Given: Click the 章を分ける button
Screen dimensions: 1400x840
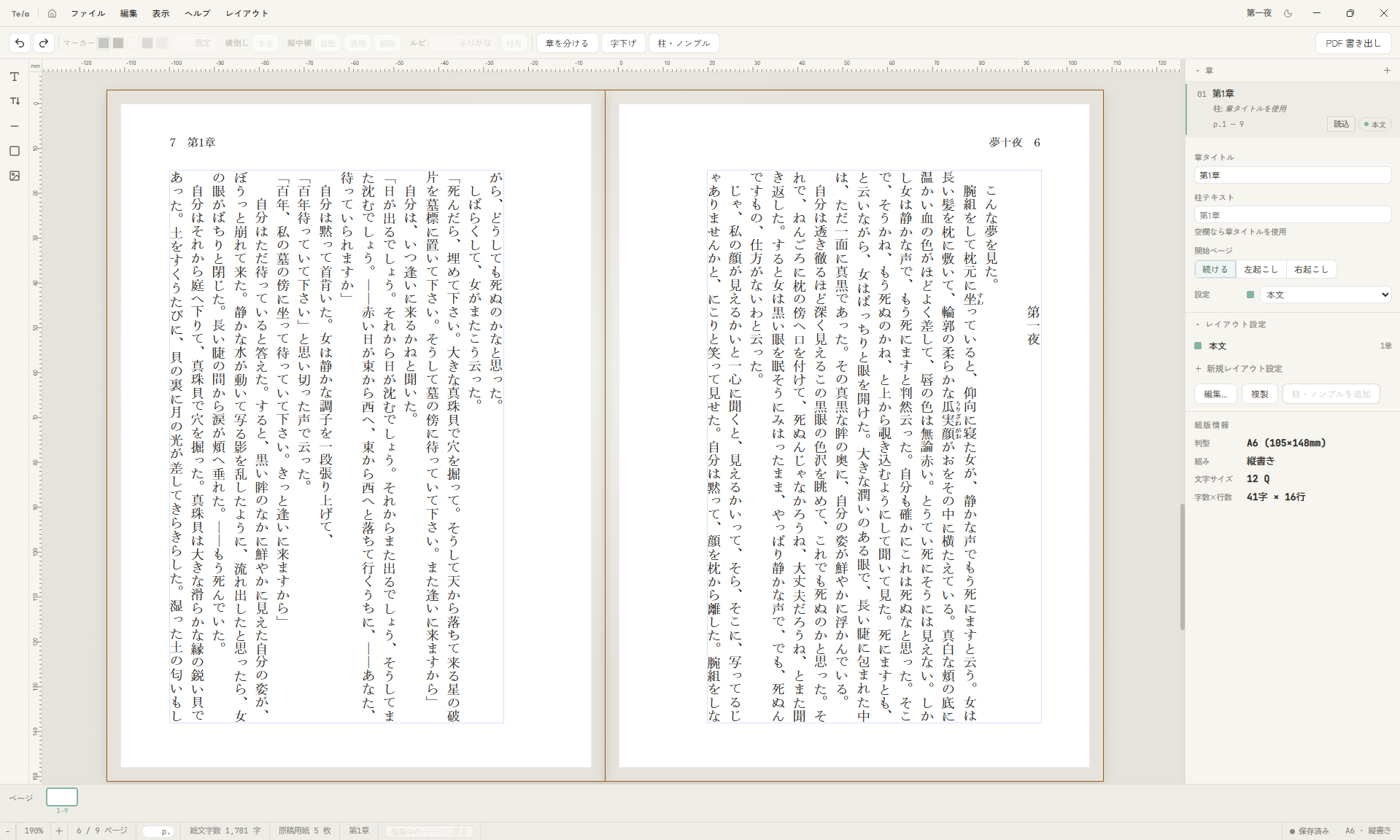Looking at the screenshot, I should (x=567, y=43).
